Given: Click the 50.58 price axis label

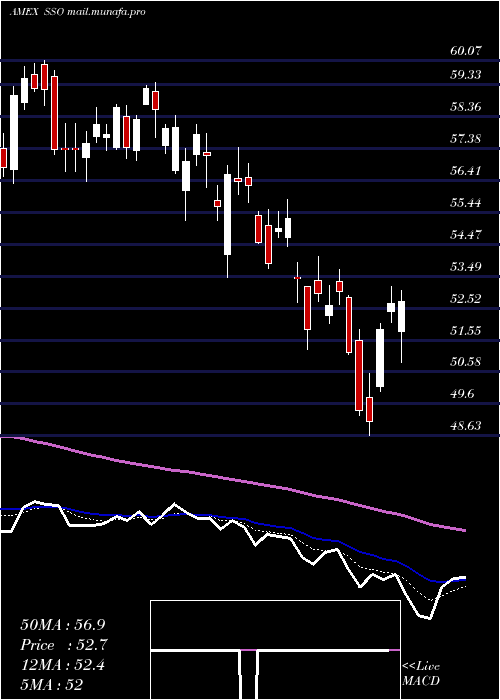Looking at the screenshot, I should [466, 361].
